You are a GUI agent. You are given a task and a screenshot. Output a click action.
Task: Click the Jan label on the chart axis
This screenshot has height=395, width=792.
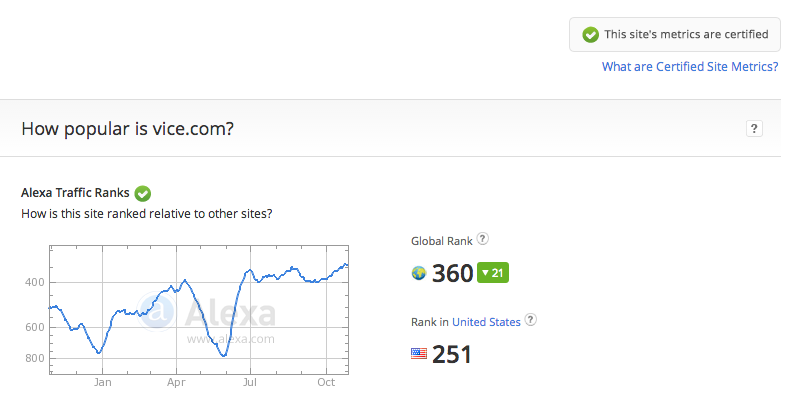click(103, 382)
